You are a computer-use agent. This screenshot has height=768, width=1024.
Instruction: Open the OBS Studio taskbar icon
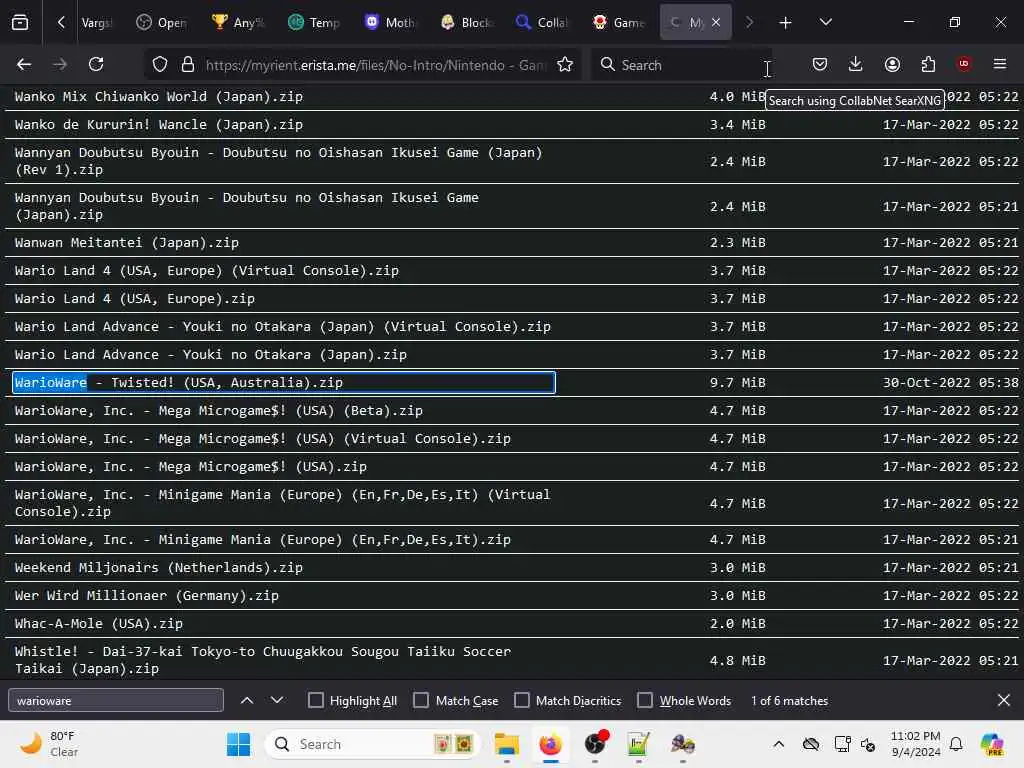(595, 744)
